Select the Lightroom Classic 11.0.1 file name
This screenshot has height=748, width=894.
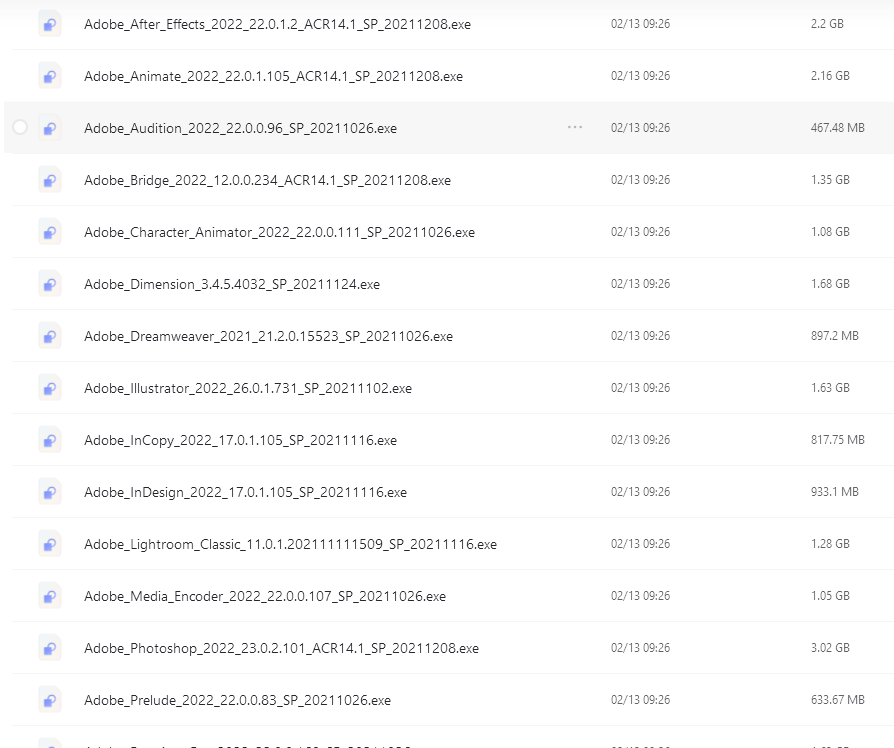[290, 544]
